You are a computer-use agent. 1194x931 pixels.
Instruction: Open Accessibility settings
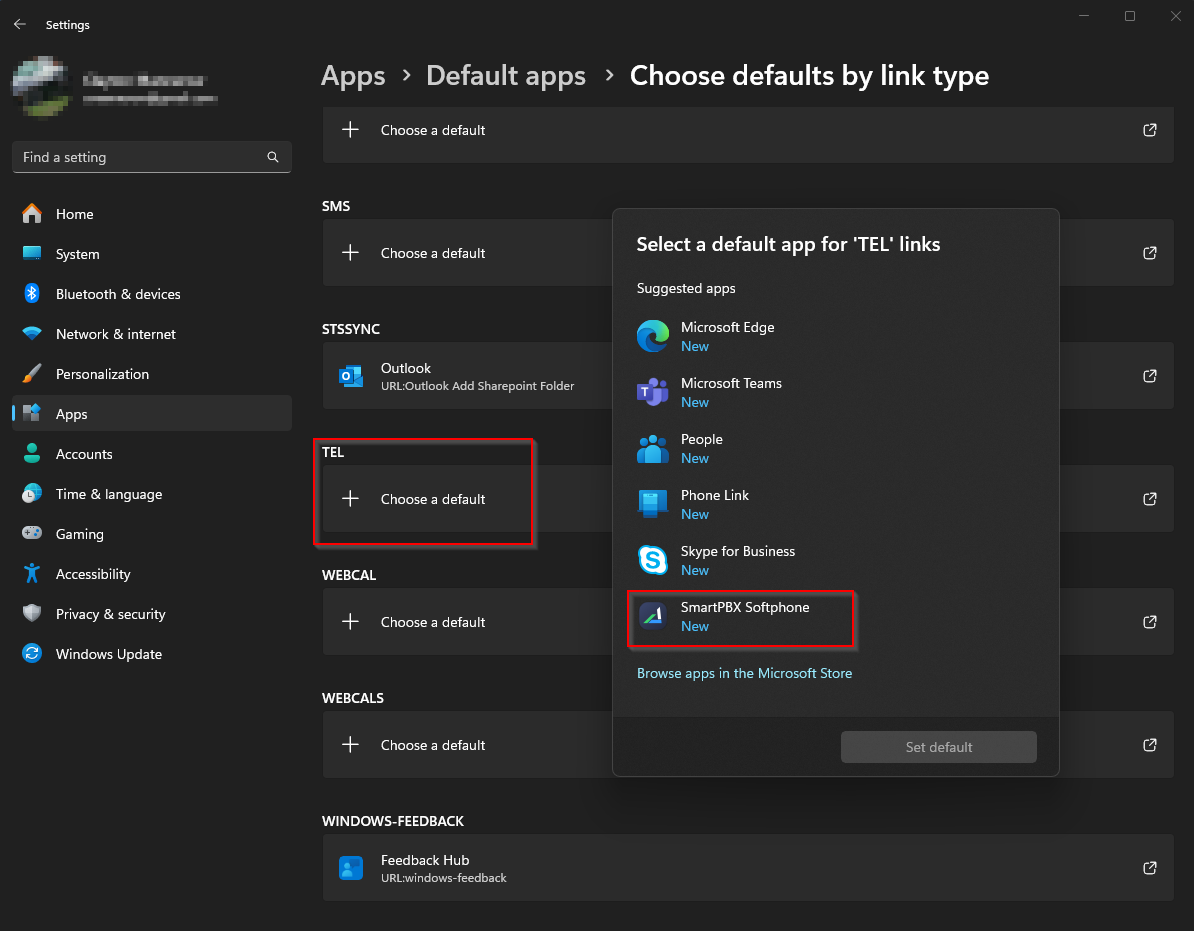click(x=152, y=574)
